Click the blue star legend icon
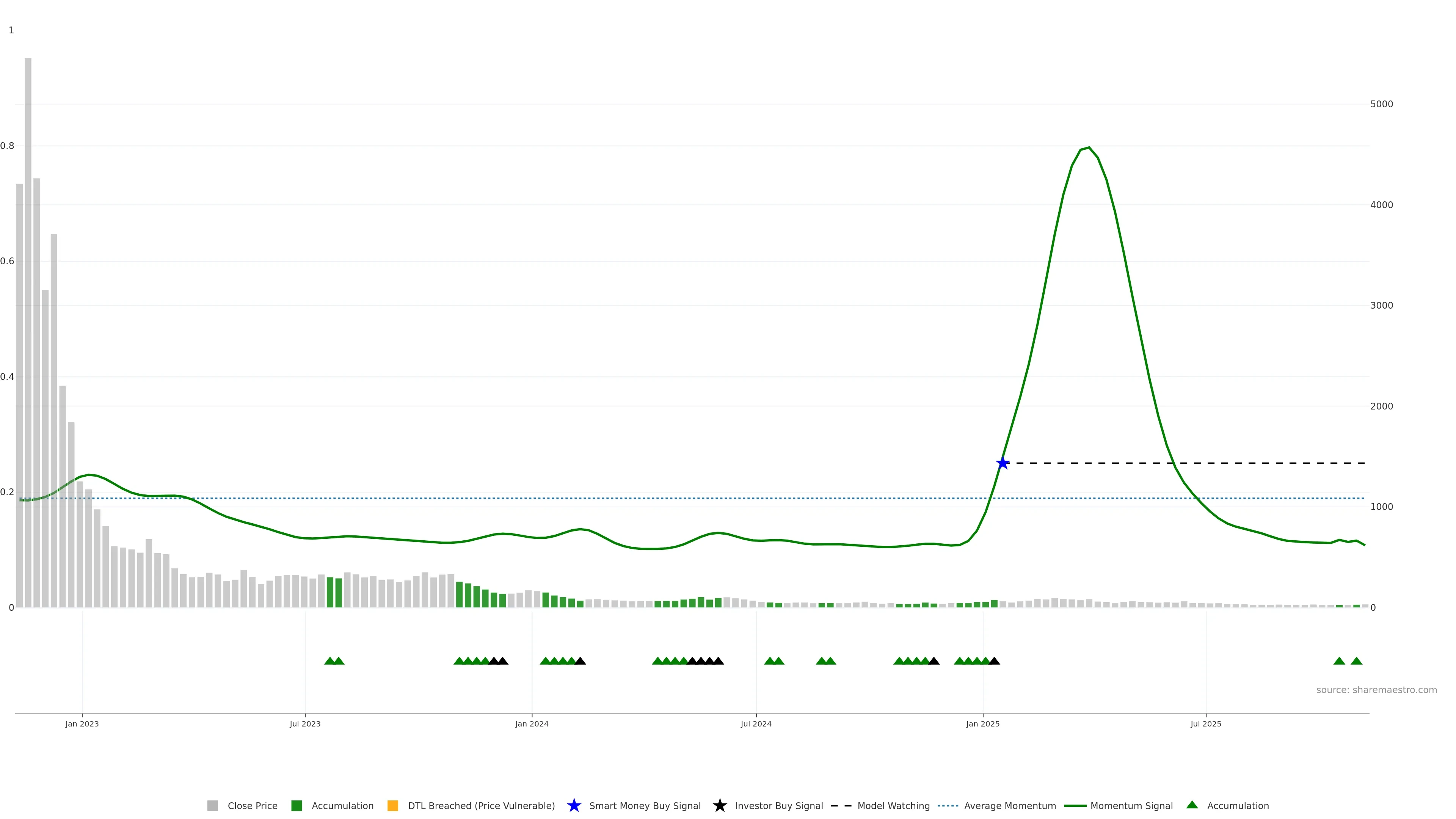 (x=574, y=805)
